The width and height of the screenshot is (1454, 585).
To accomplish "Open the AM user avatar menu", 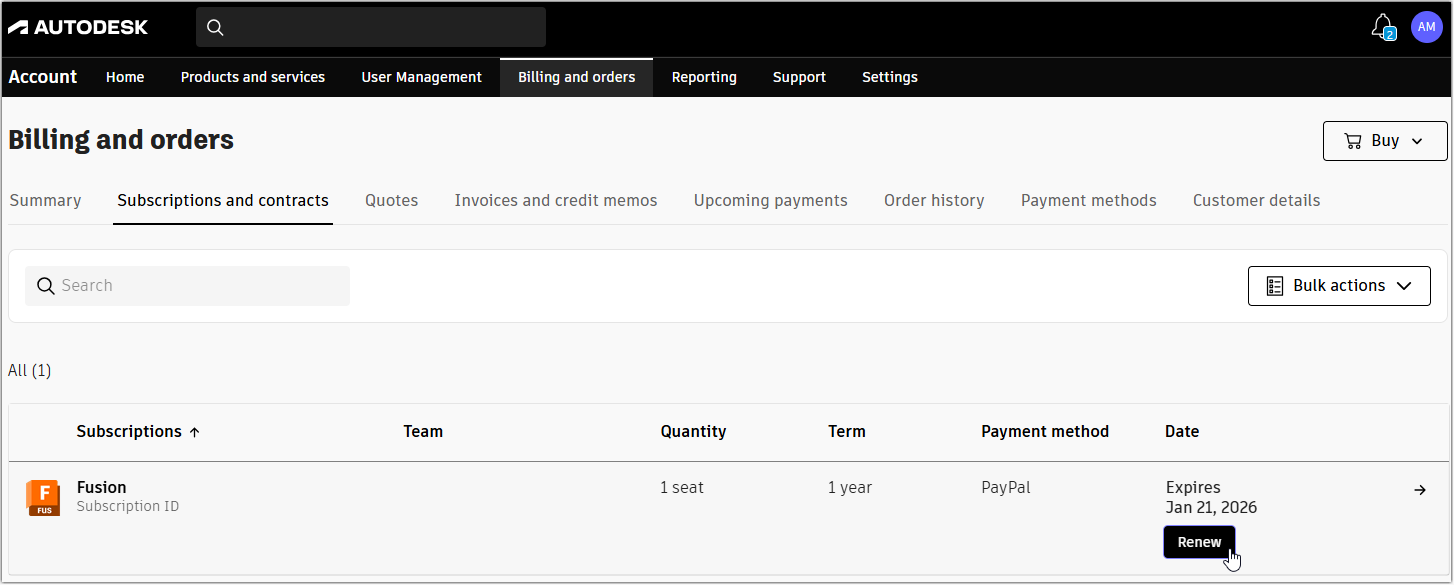I will pyautogui.click(x=1427, y=27).
